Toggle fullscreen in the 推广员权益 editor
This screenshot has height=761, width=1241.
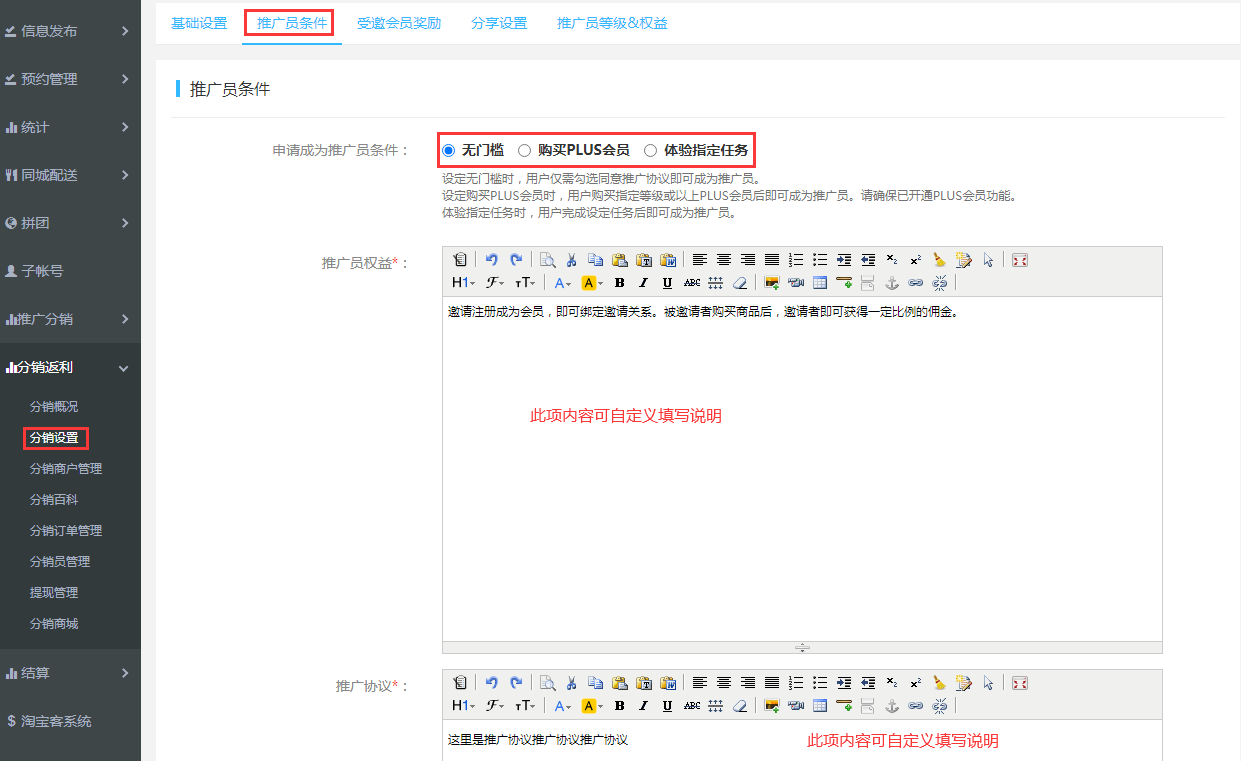(x=1019, y=260)
